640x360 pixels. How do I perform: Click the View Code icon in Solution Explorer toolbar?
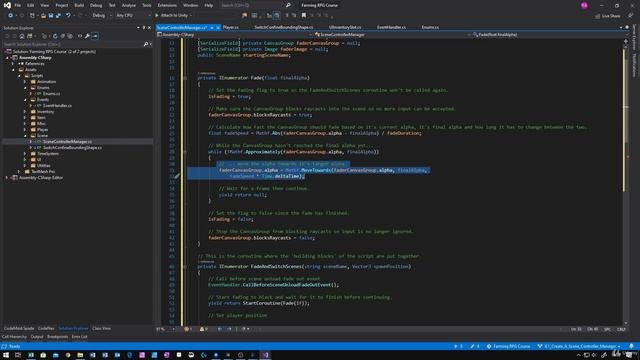coord(80,36)
